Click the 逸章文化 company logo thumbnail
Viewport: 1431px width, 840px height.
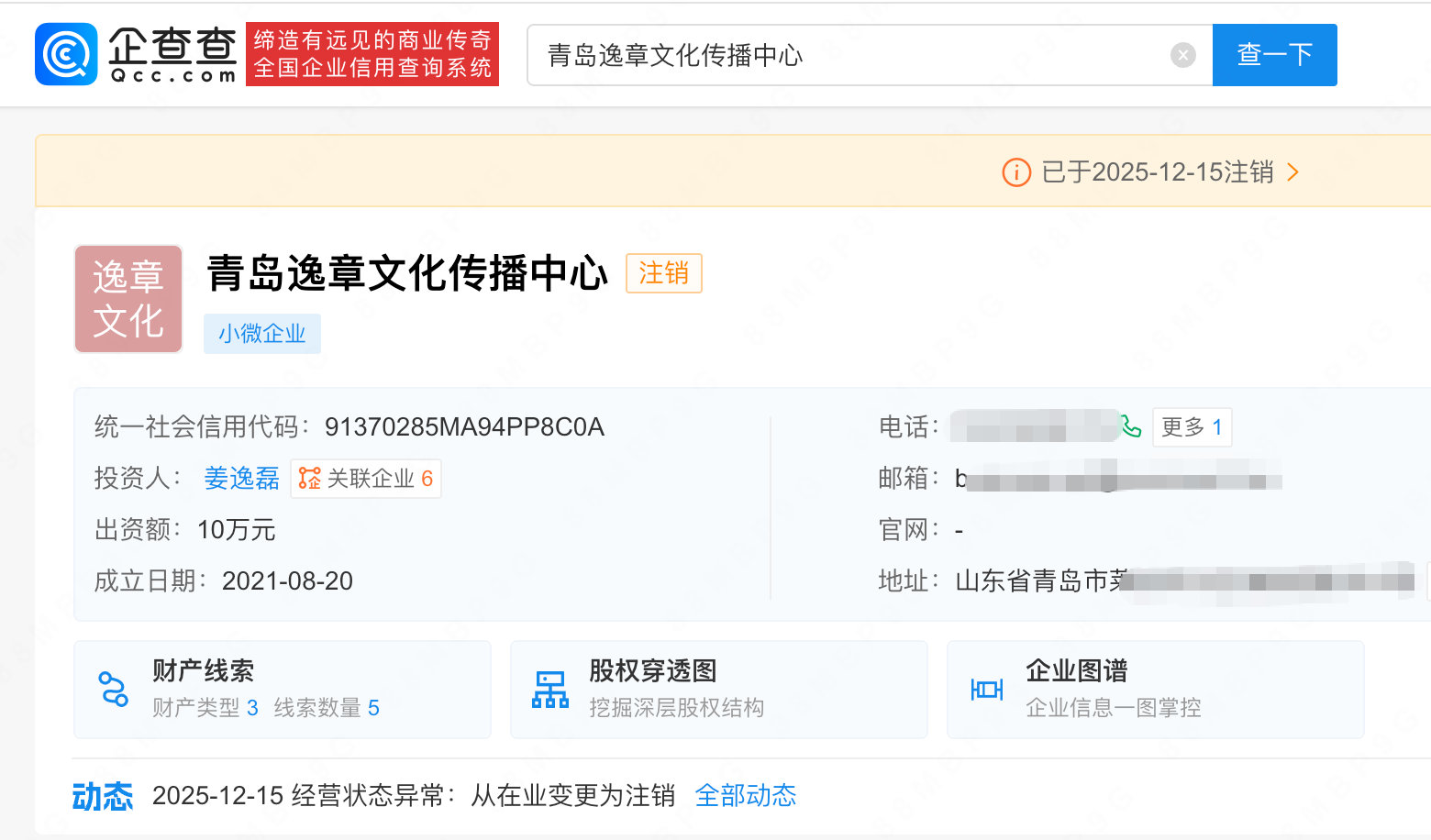coord(128,299)
